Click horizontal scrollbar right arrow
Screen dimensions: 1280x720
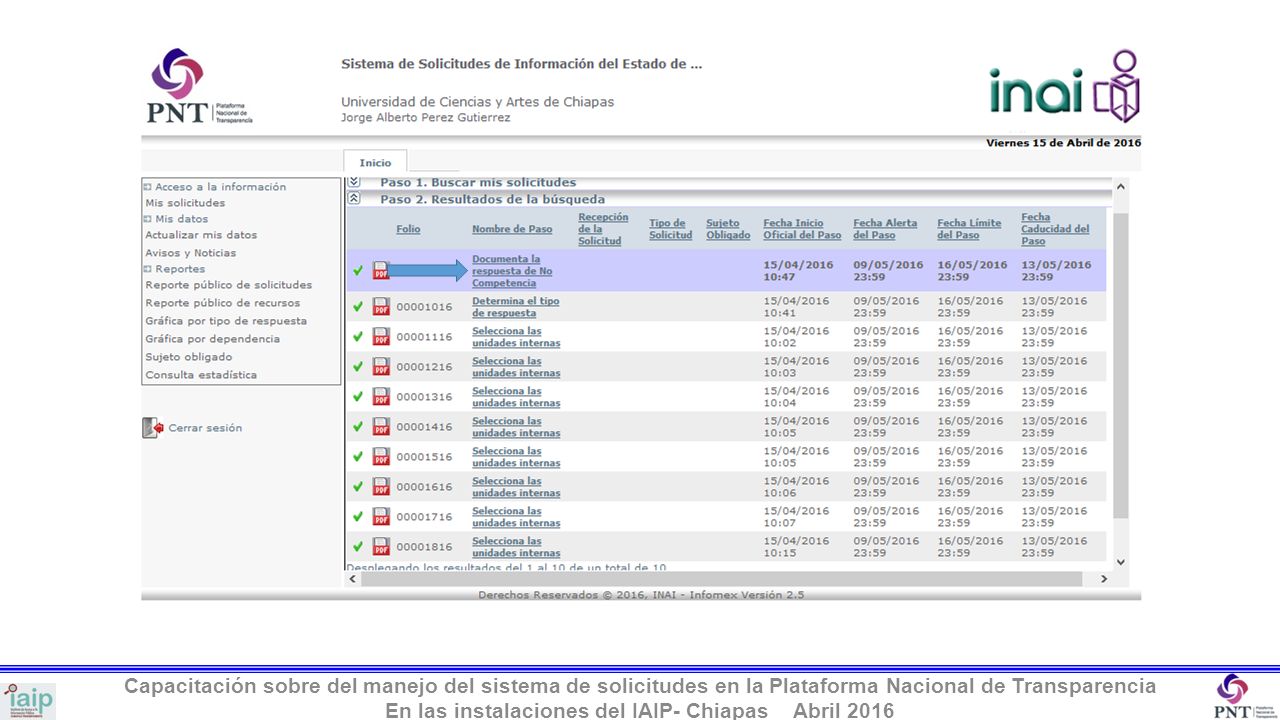click(x=1104, y=579)
